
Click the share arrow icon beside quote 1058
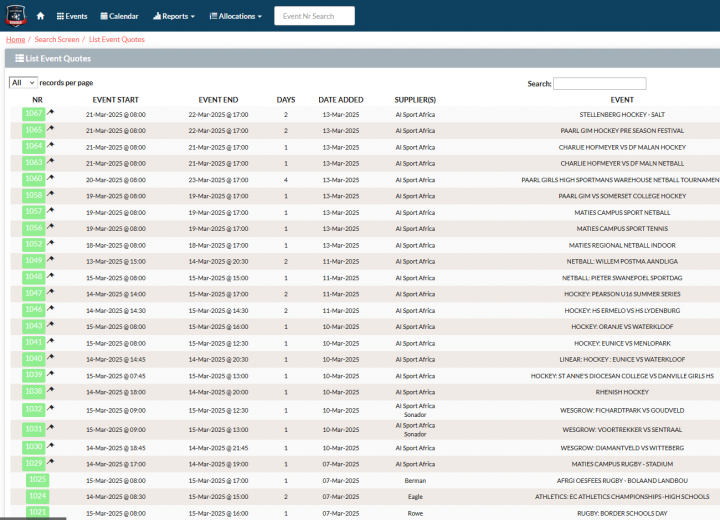point(51,193)
